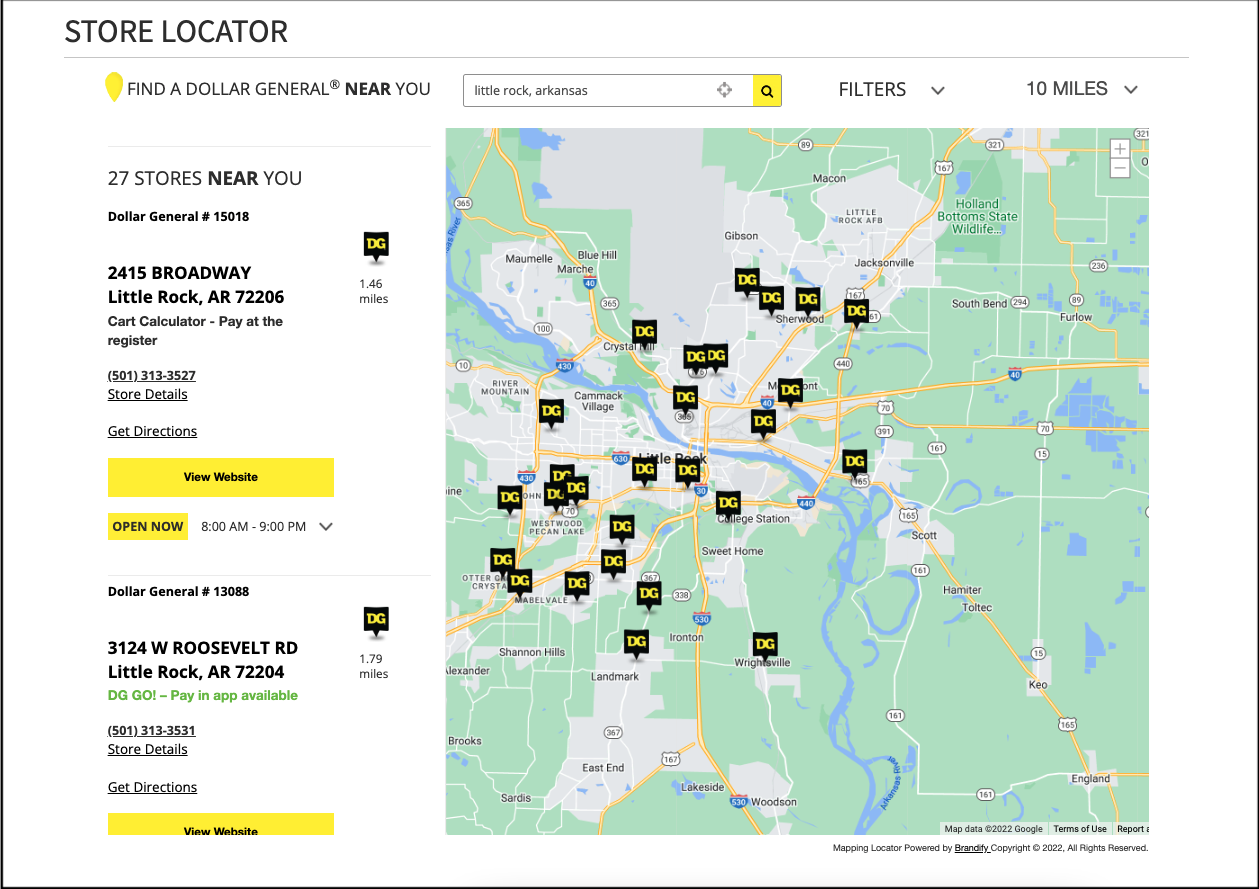Expand store hours next to OPEN NOW
This screenshot has width=1259, height=889.
(x=325, y=526)
